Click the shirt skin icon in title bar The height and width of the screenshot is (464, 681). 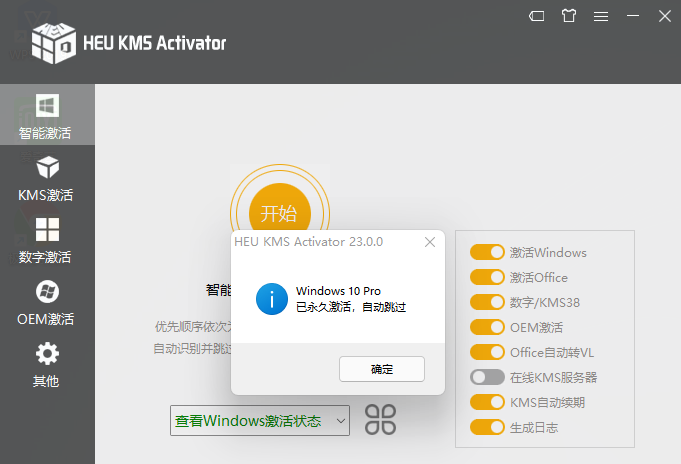click(569, 16)
